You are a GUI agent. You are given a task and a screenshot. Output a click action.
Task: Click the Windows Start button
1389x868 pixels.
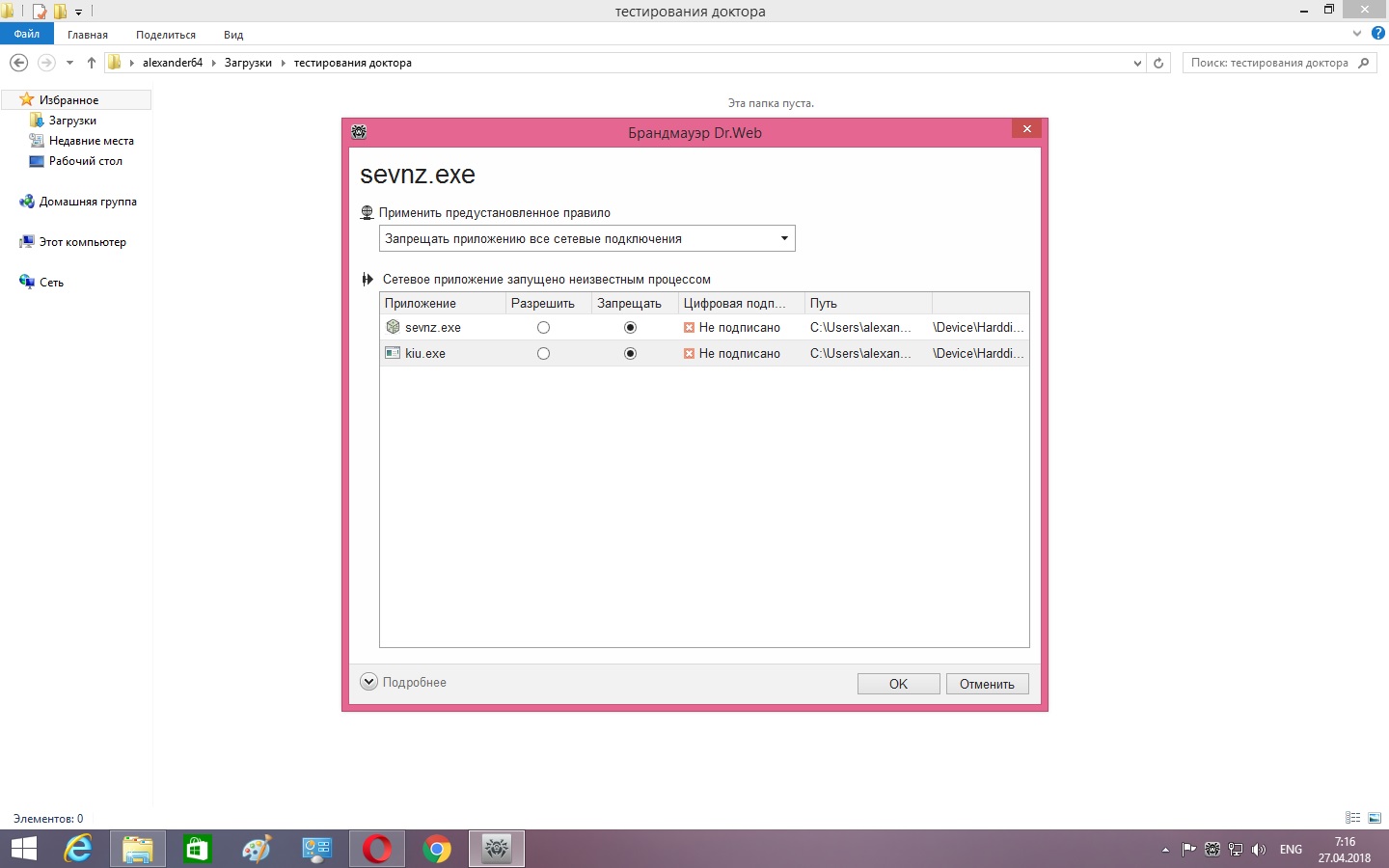(23, 849)
